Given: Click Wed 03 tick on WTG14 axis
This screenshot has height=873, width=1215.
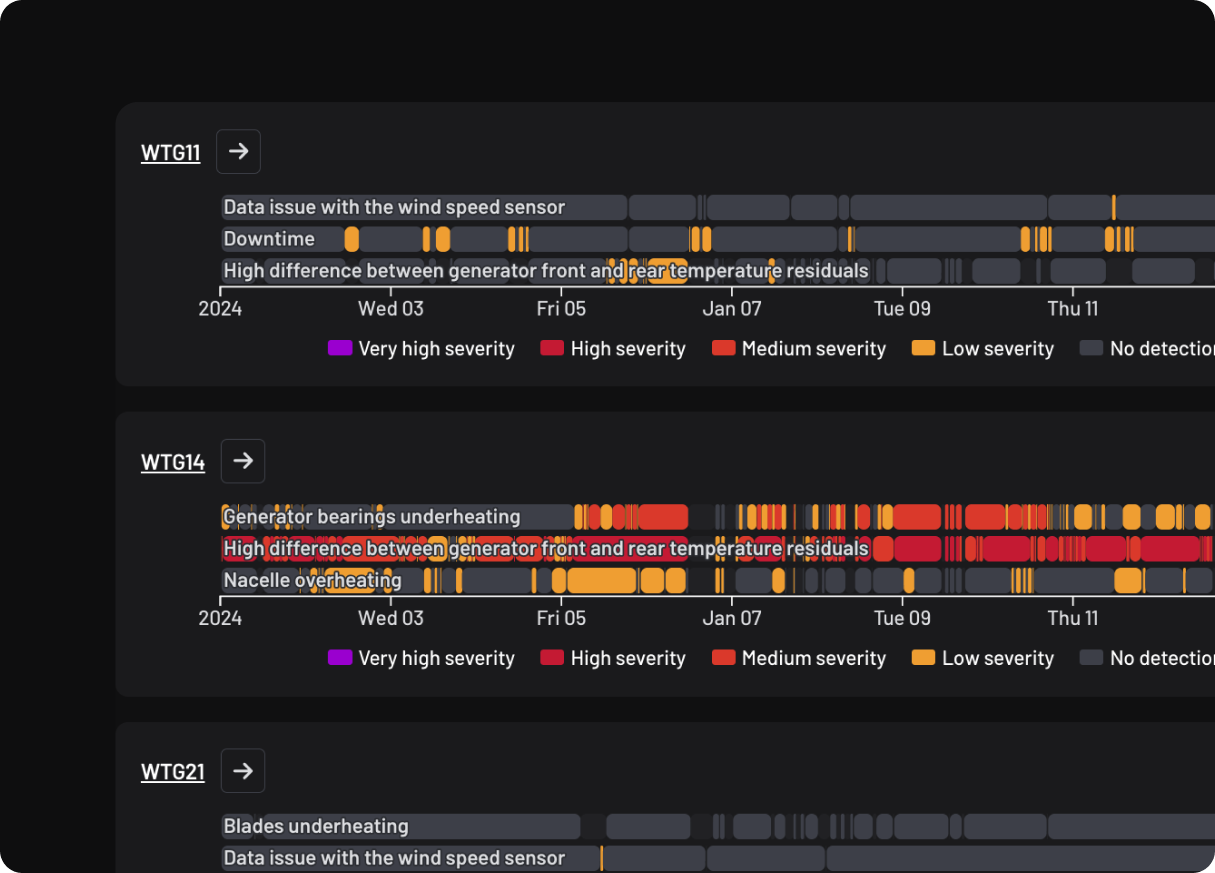Looking at the screenshot, I should 391,618.
